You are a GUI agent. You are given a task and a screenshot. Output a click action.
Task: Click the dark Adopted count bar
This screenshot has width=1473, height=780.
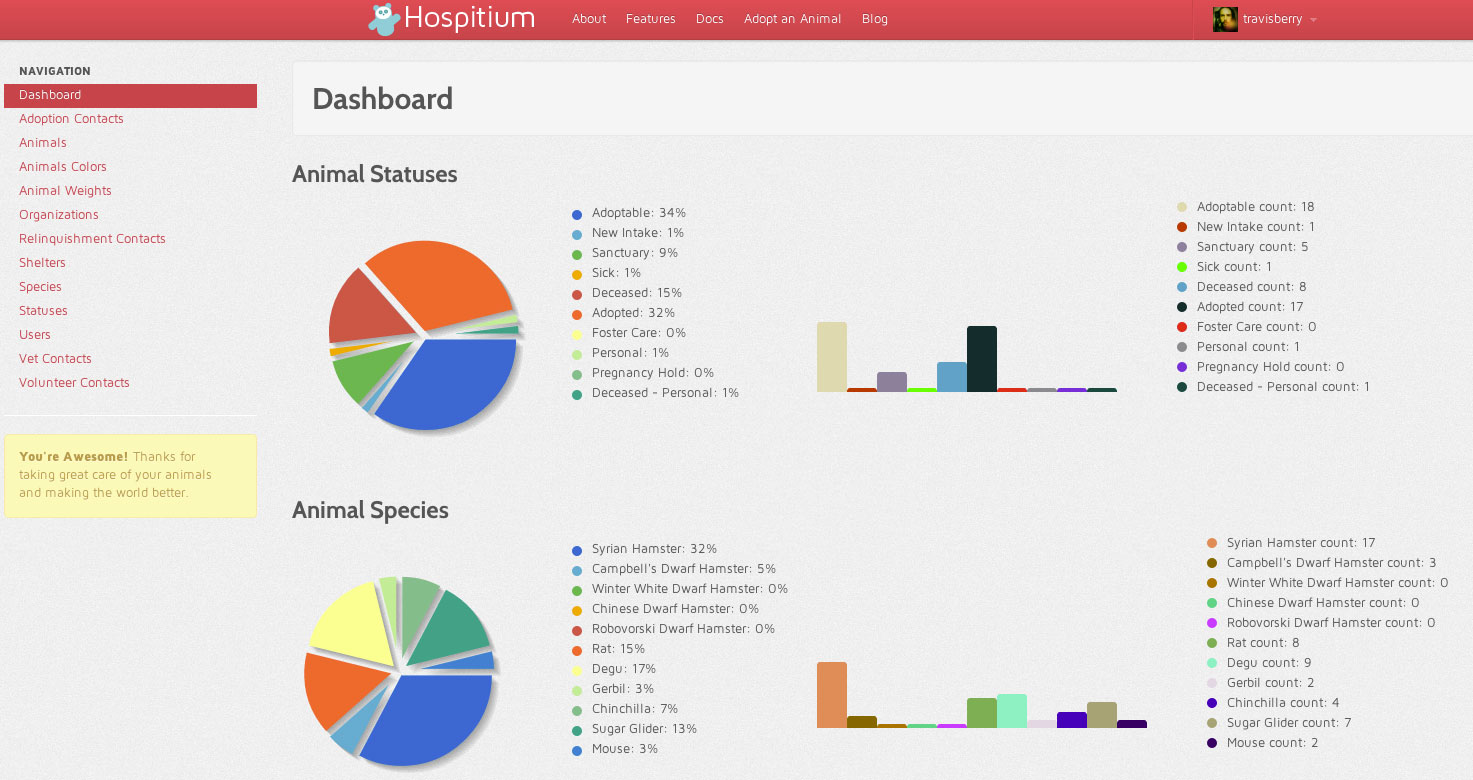click(982, 358)
